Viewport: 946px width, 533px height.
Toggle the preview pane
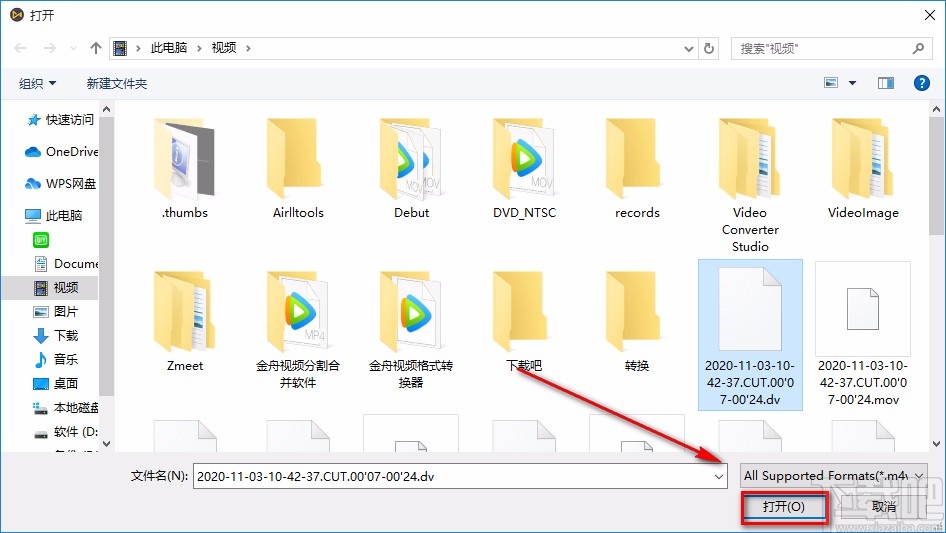(886, 83)
